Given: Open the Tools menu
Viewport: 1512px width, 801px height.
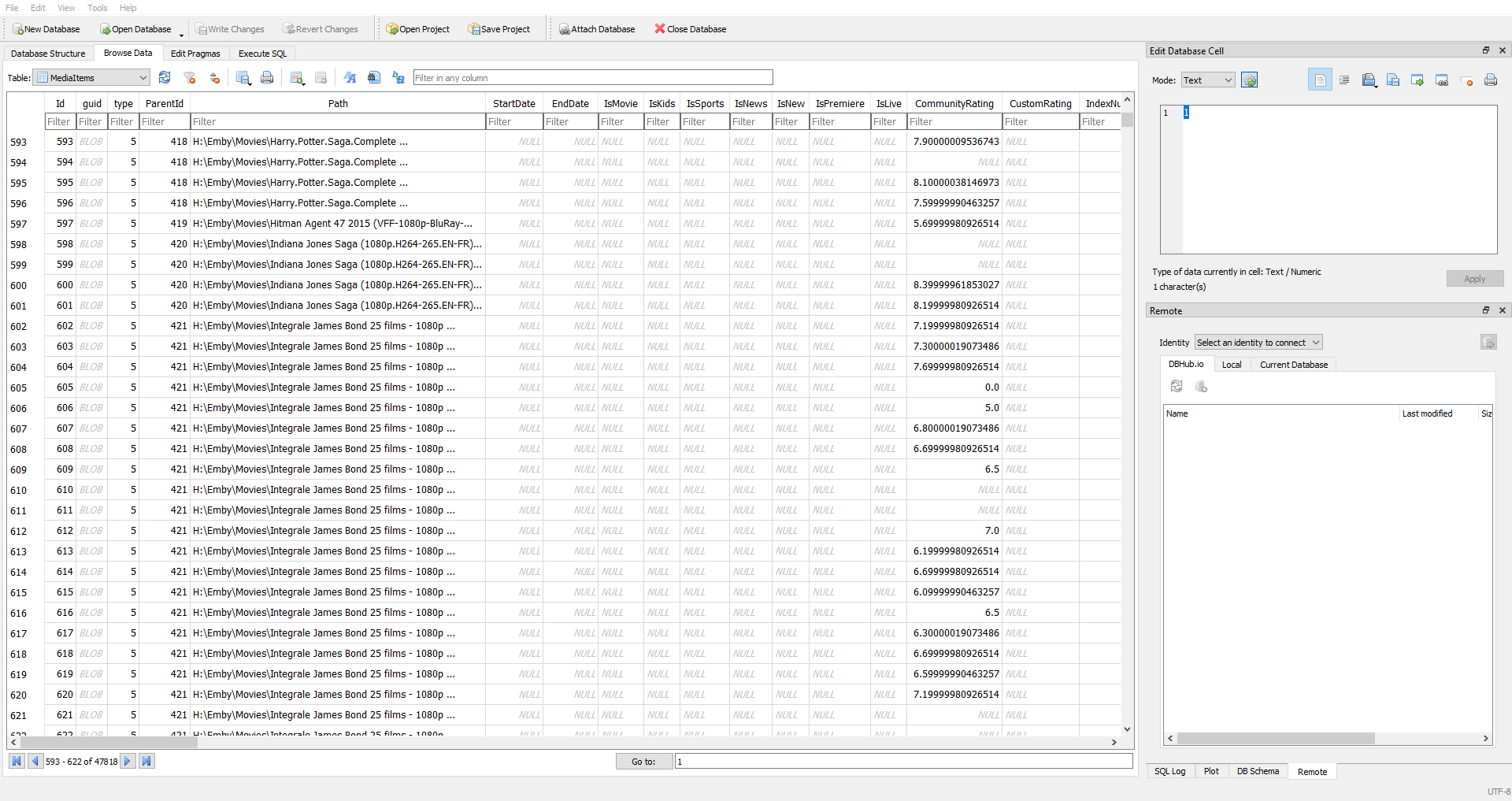Looking at the screenshot, I should click(98, 8).
